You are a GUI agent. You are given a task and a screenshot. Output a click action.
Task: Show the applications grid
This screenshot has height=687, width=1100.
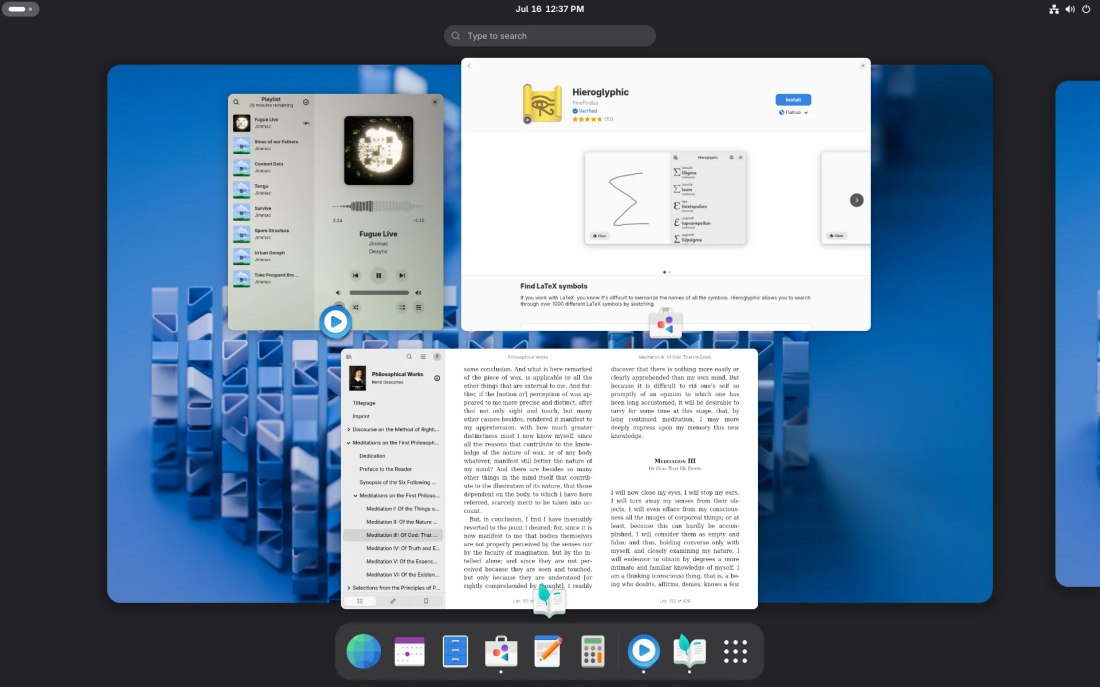click(735, 651)
